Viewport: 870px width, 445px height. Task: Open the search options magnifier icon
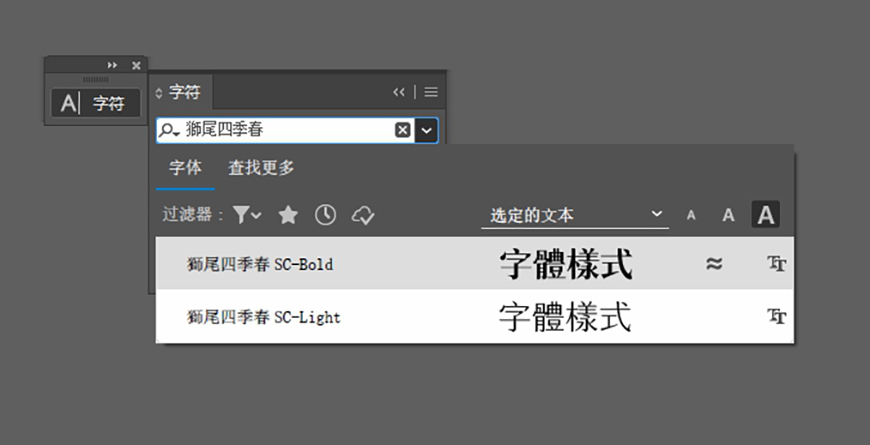pyautogui.click(x=168, y=131)
